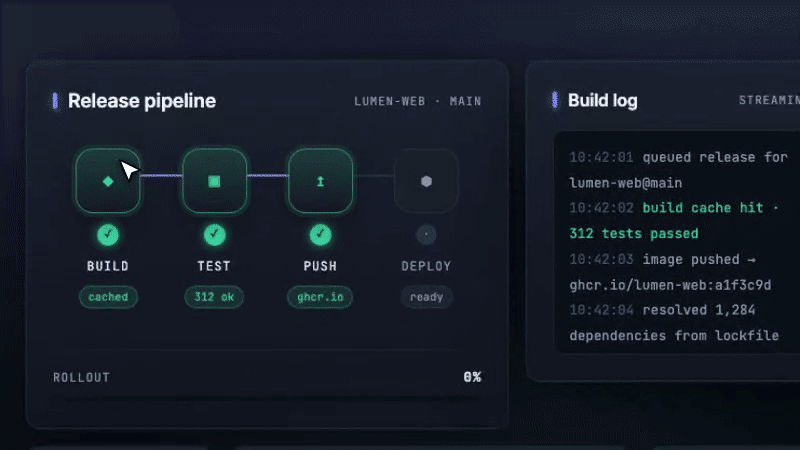Click the green checkmark above TEST label
This screenshot has height=450, width=800.
(x=214, y=235)
